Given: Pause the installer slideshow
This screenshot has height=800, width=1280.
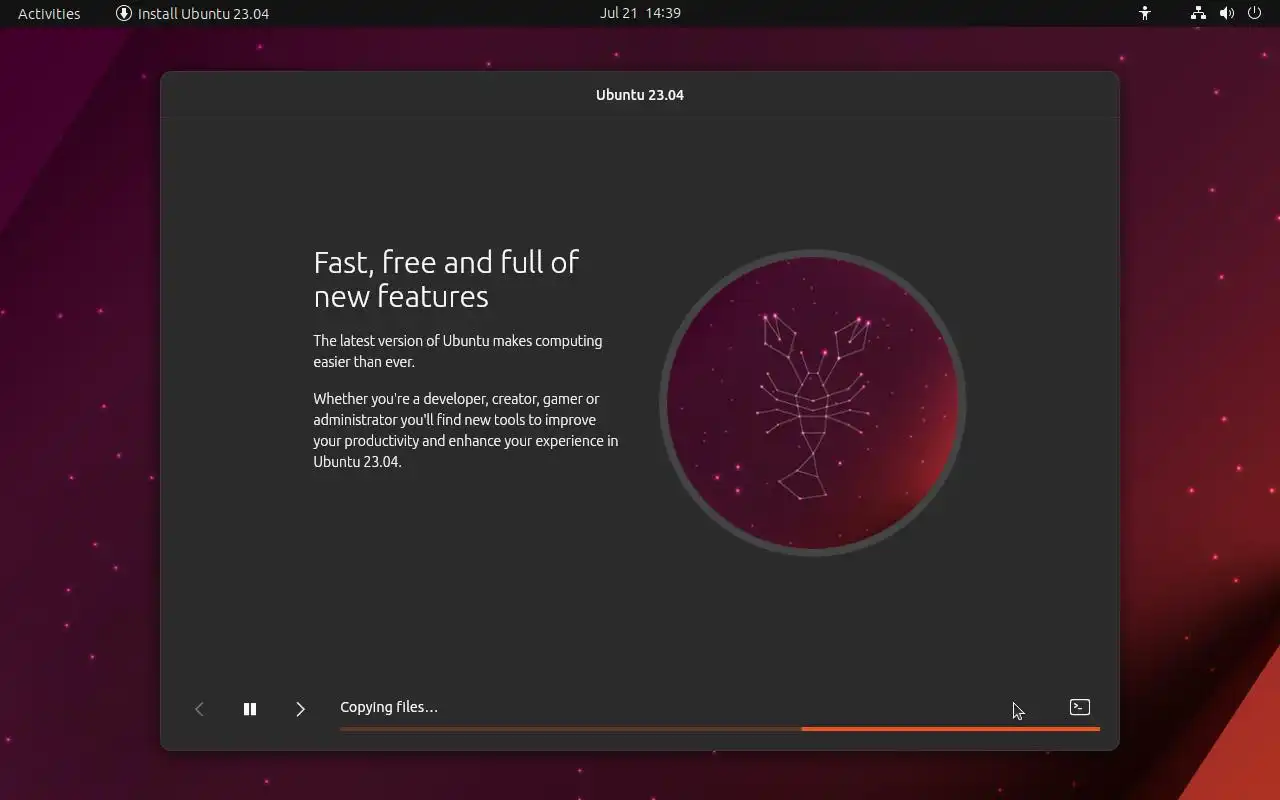Looking at the screenshot, I should [x=250, y=709].
